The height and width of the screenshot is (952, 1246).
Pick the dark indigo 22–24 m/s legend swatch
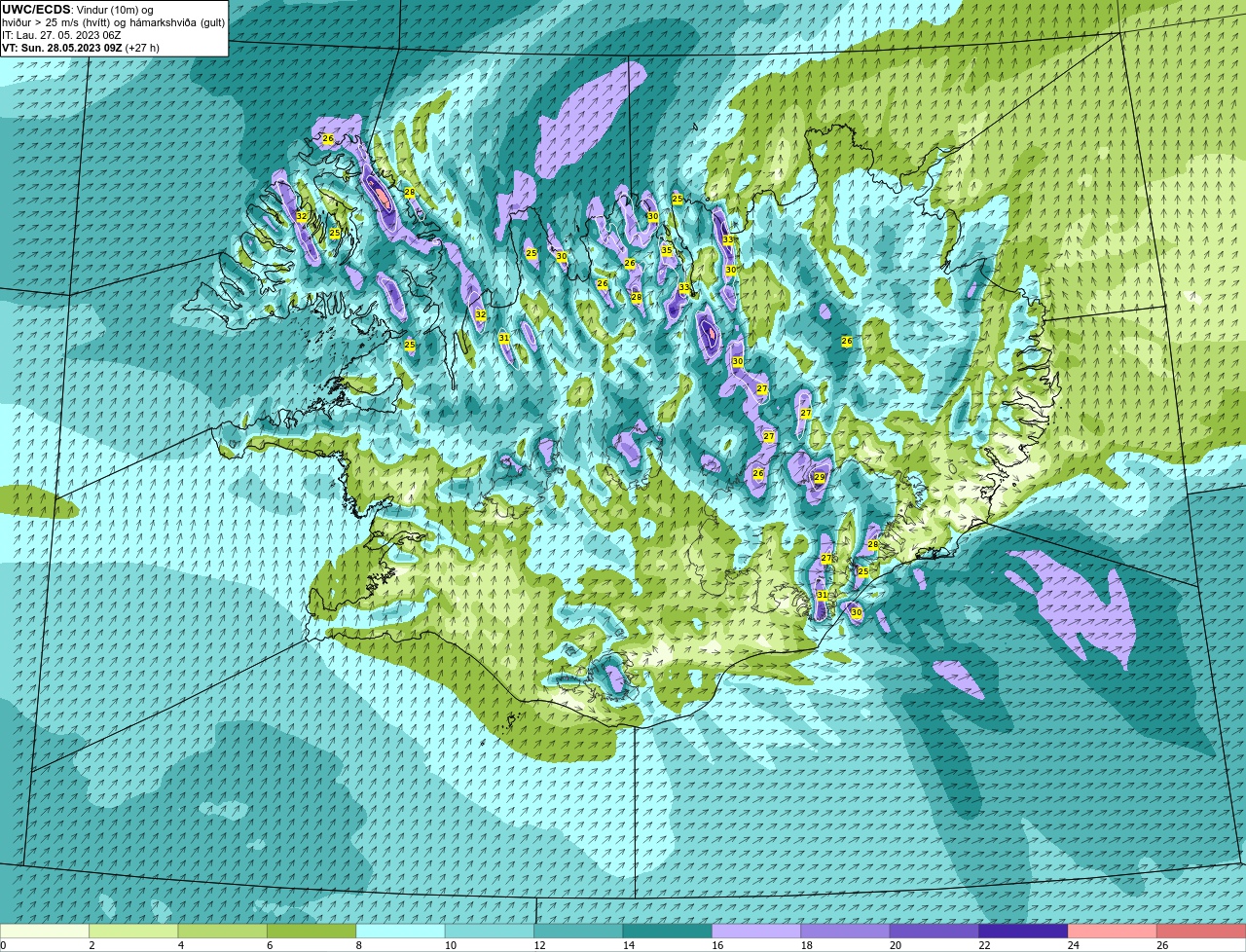point(1024,931)
